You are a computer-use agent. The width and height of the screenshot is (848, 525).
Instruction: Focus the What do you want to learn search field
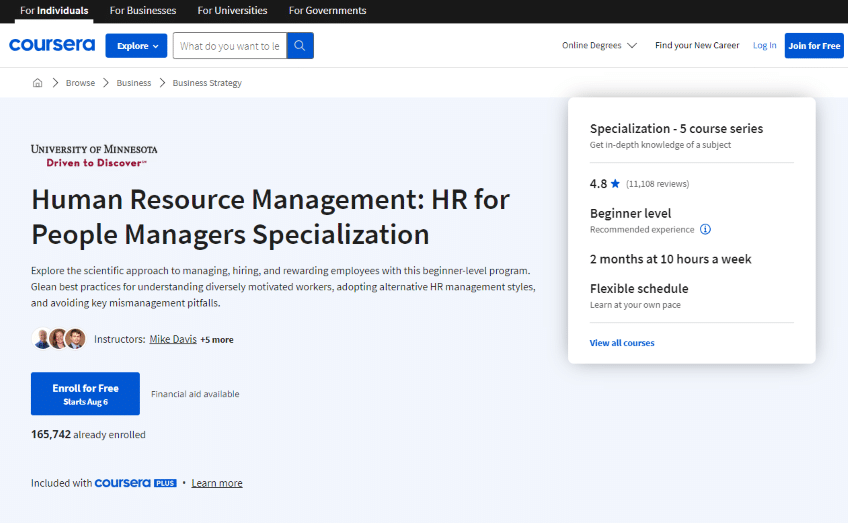(x=230, y=46)
